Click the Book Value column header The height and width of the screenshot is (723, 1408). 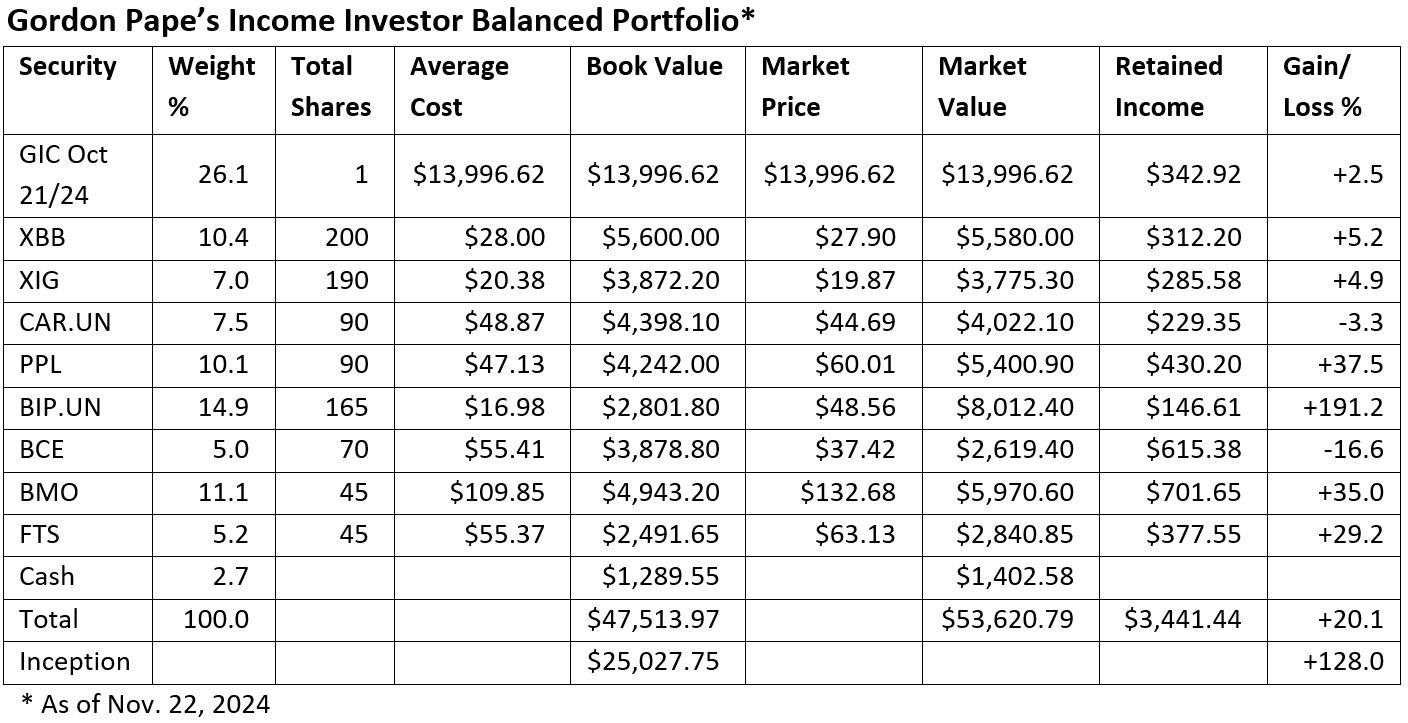[x=654, y=67]
